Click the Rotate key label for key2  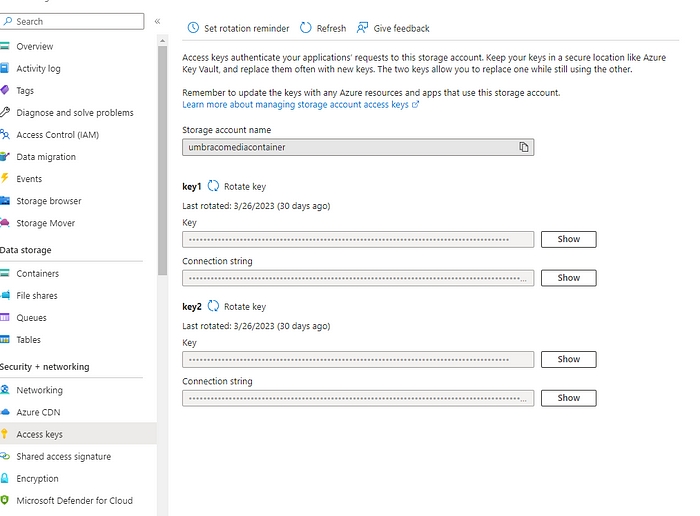click(x=245, y=307)
